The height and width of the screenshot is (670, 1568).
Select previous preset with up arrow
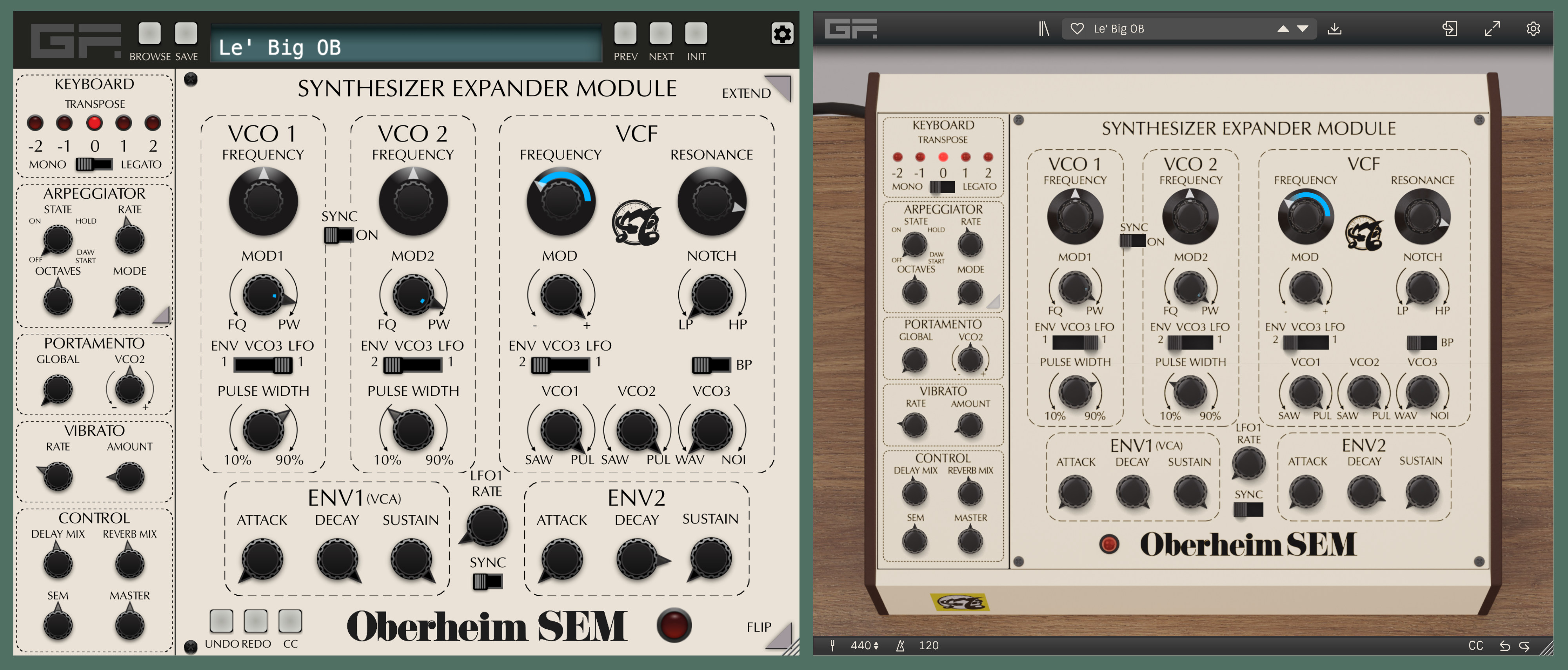tap(1283, 29)
